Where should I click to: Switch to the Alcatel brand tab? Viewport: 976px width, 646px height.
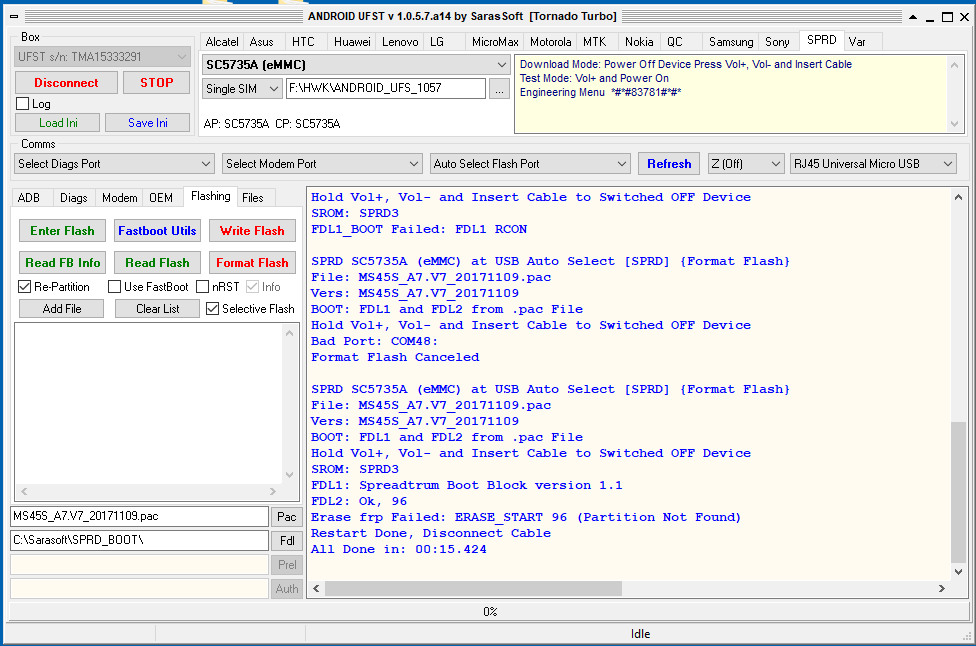point(222,42)
